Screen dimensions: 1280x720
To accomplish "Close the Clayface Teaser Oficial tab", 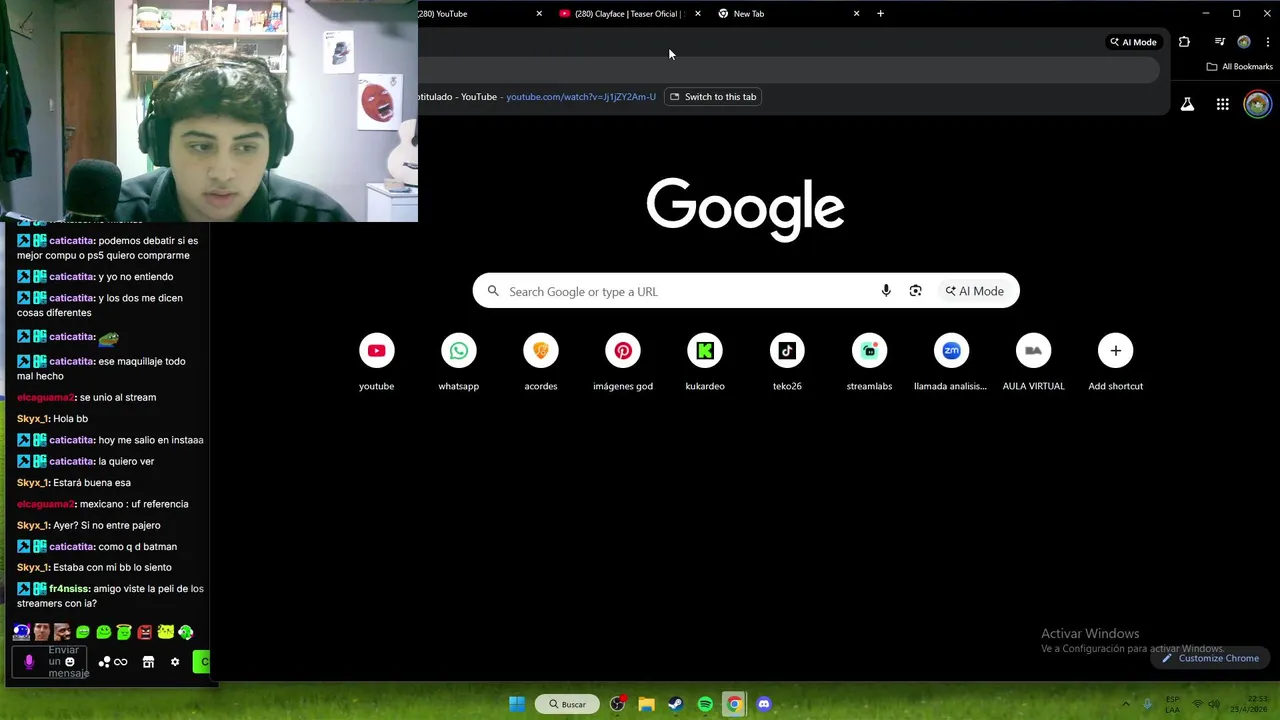I will pyautogui.click(x=697, y=14).
